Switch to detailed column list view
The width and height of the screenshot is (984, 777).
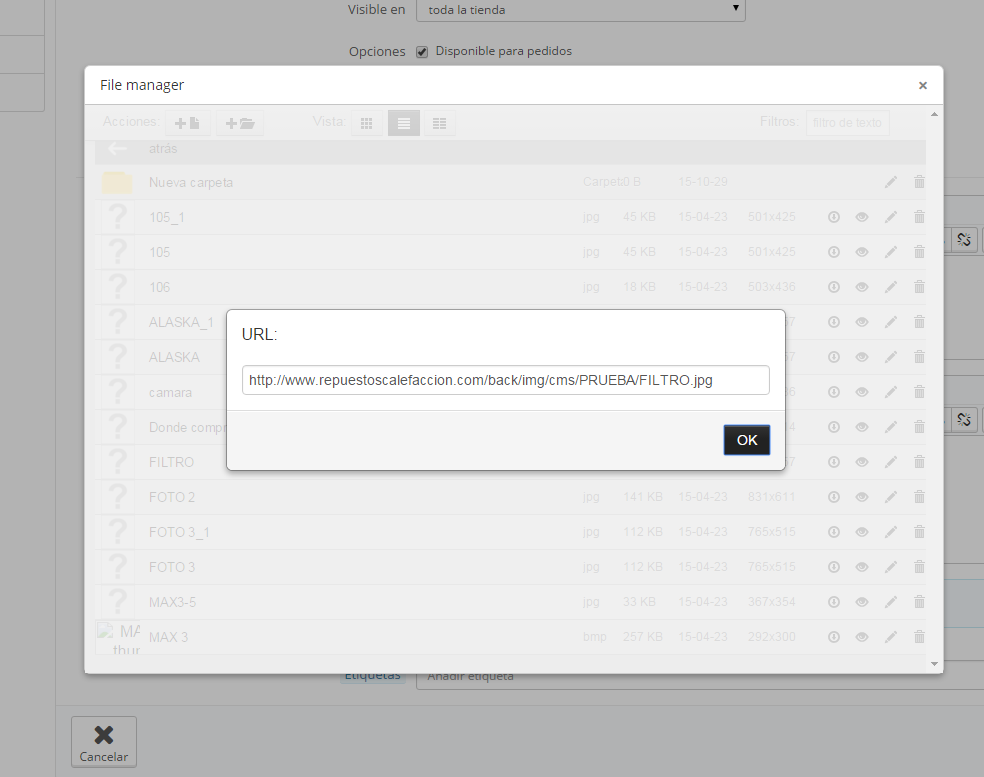click(x=439, y=123)
